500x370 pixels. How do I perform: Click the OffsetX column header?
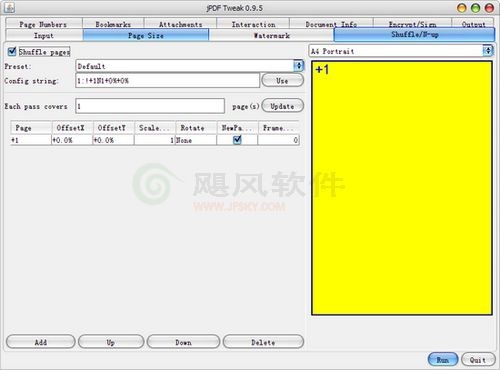(72, 128)
